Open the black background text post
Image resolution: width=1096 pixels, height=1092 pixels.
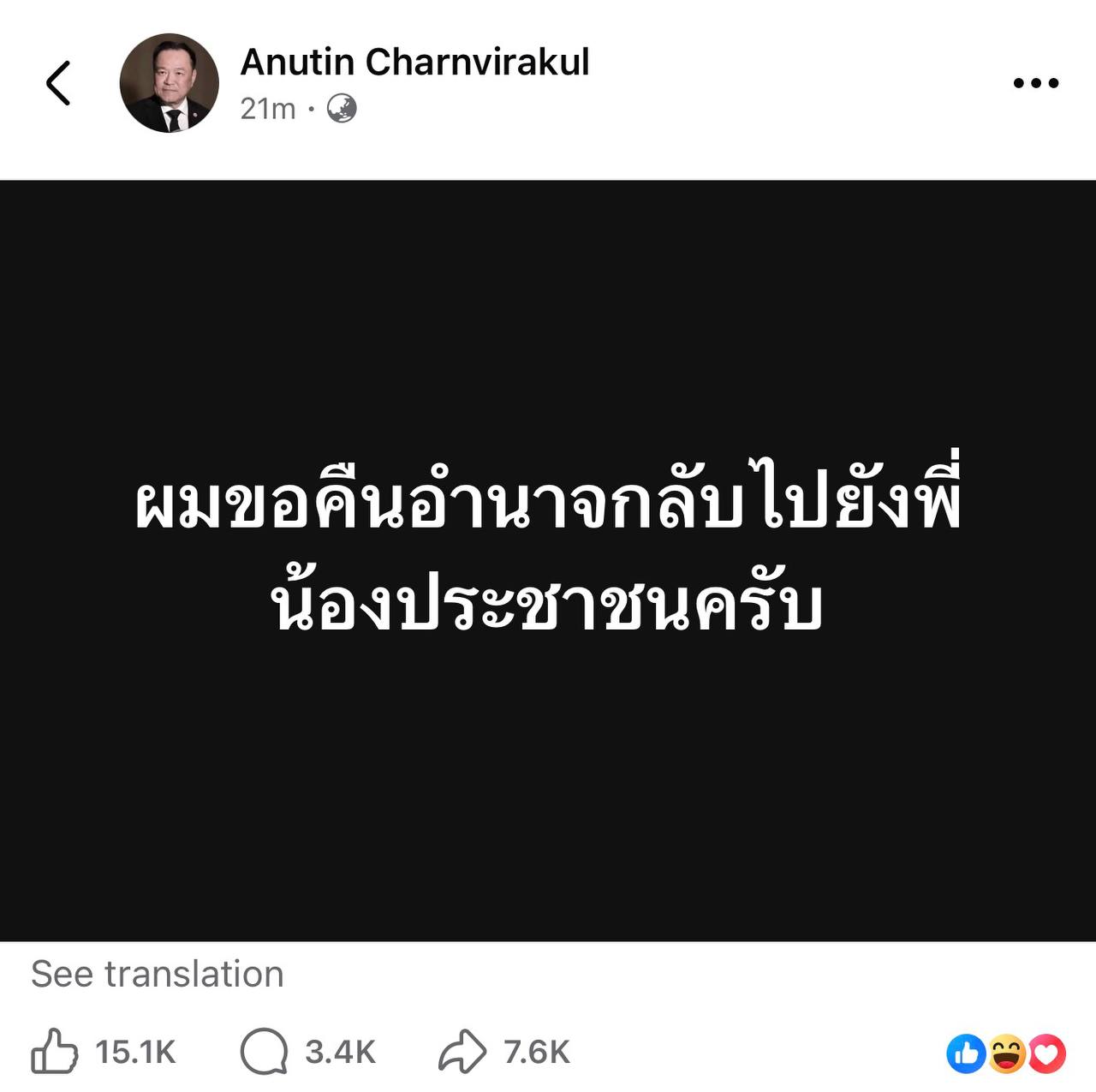[548, 560]
